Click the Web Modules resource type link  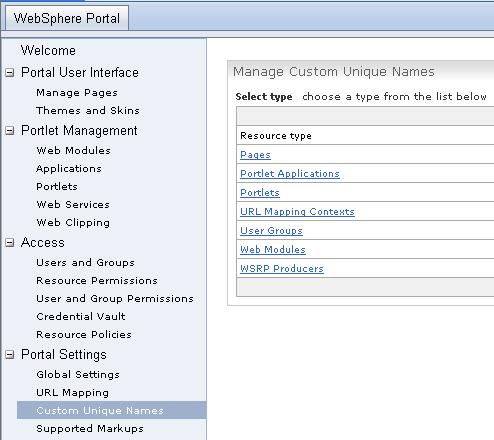[x=273, y=250]
